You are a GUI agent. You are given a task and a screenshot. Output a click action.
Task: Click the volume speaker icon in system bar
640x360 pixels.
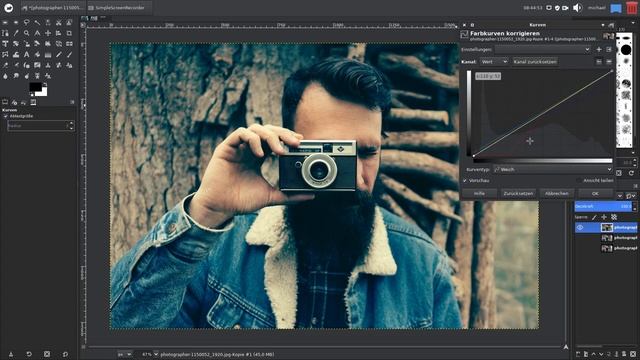[x=577, y=8]
